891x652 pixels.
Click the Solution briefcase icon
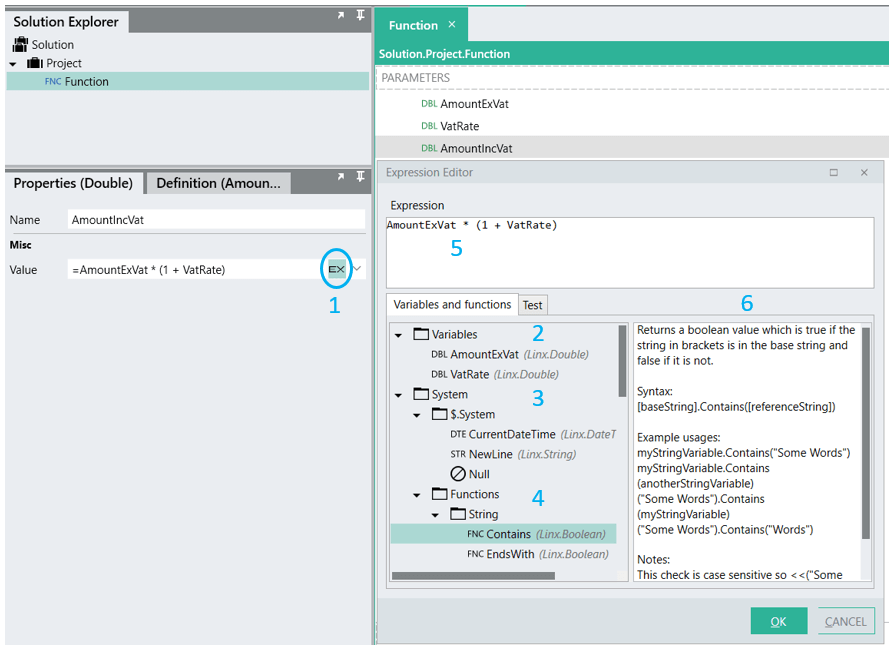pyautogui.click(x=20, y=44)
